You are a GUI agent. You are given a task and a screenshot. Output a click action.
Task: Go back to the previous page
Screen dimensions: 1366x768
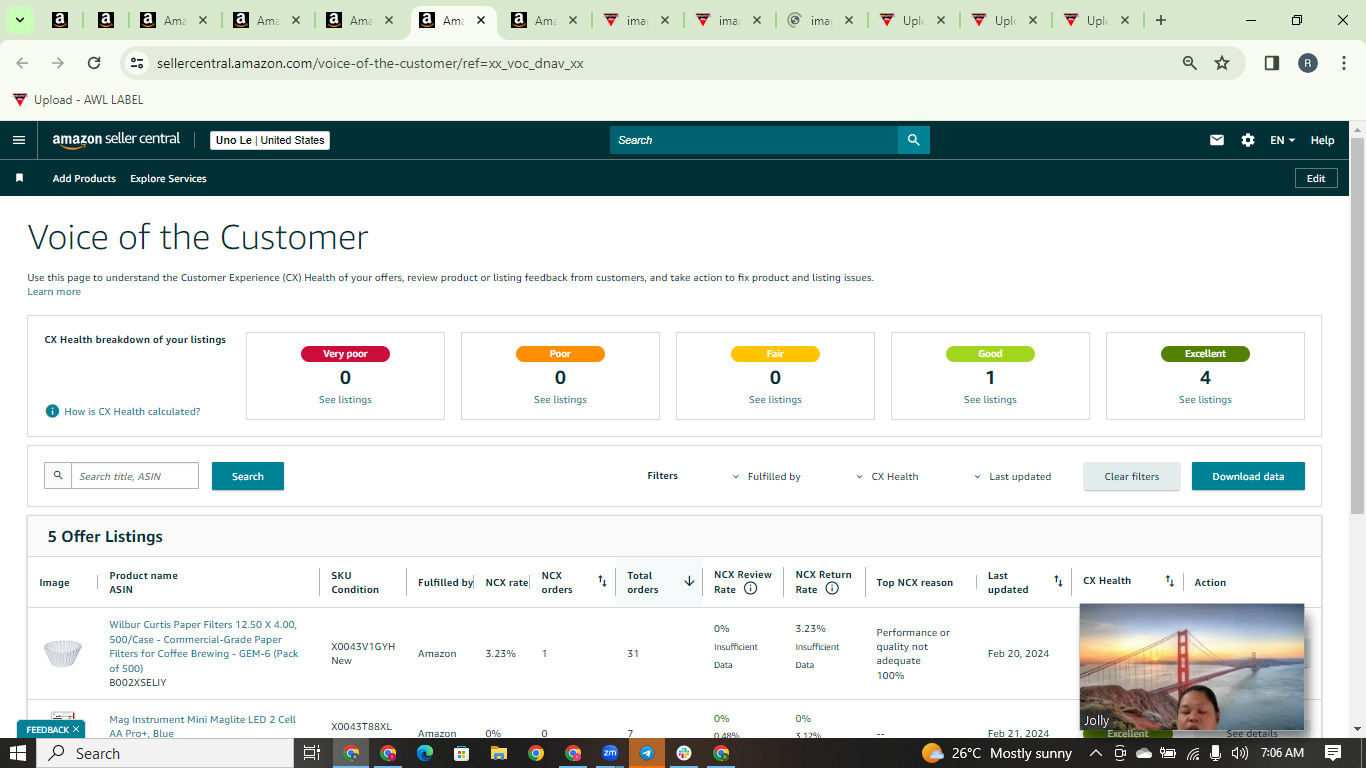22,63
